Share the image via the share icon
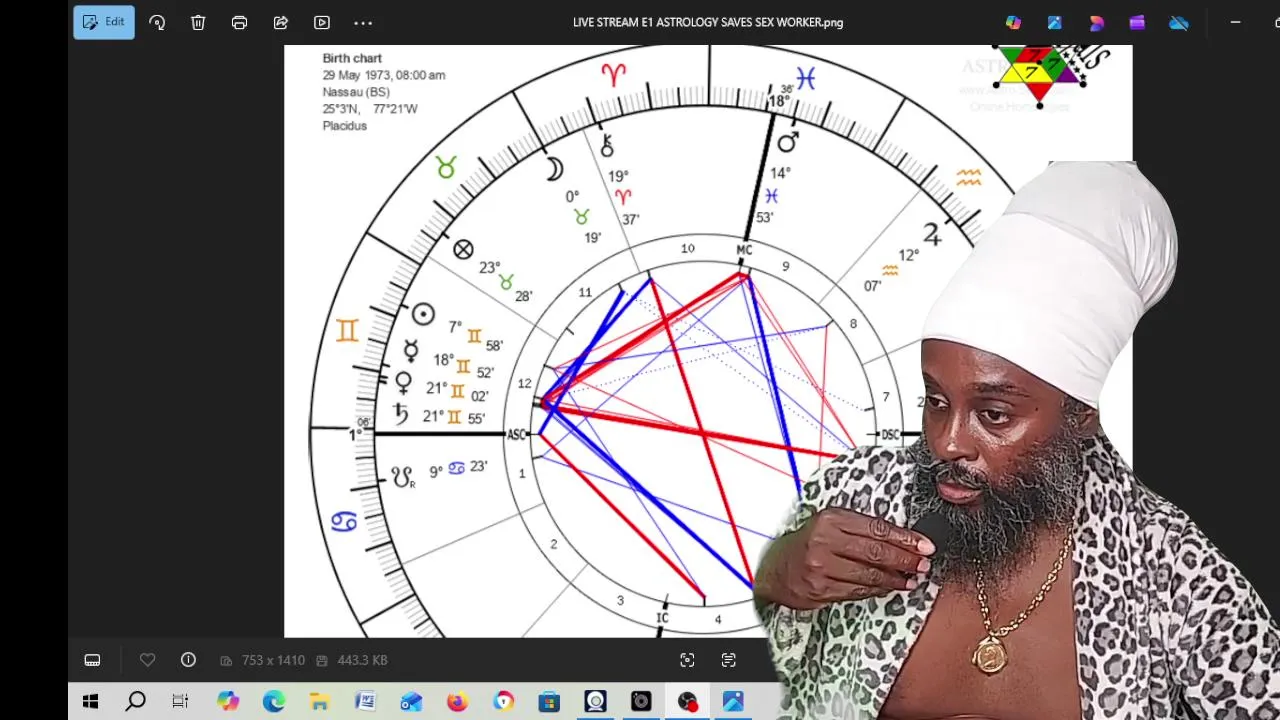The height and width of the screenshot is (720, 1280). pos(281,22)
